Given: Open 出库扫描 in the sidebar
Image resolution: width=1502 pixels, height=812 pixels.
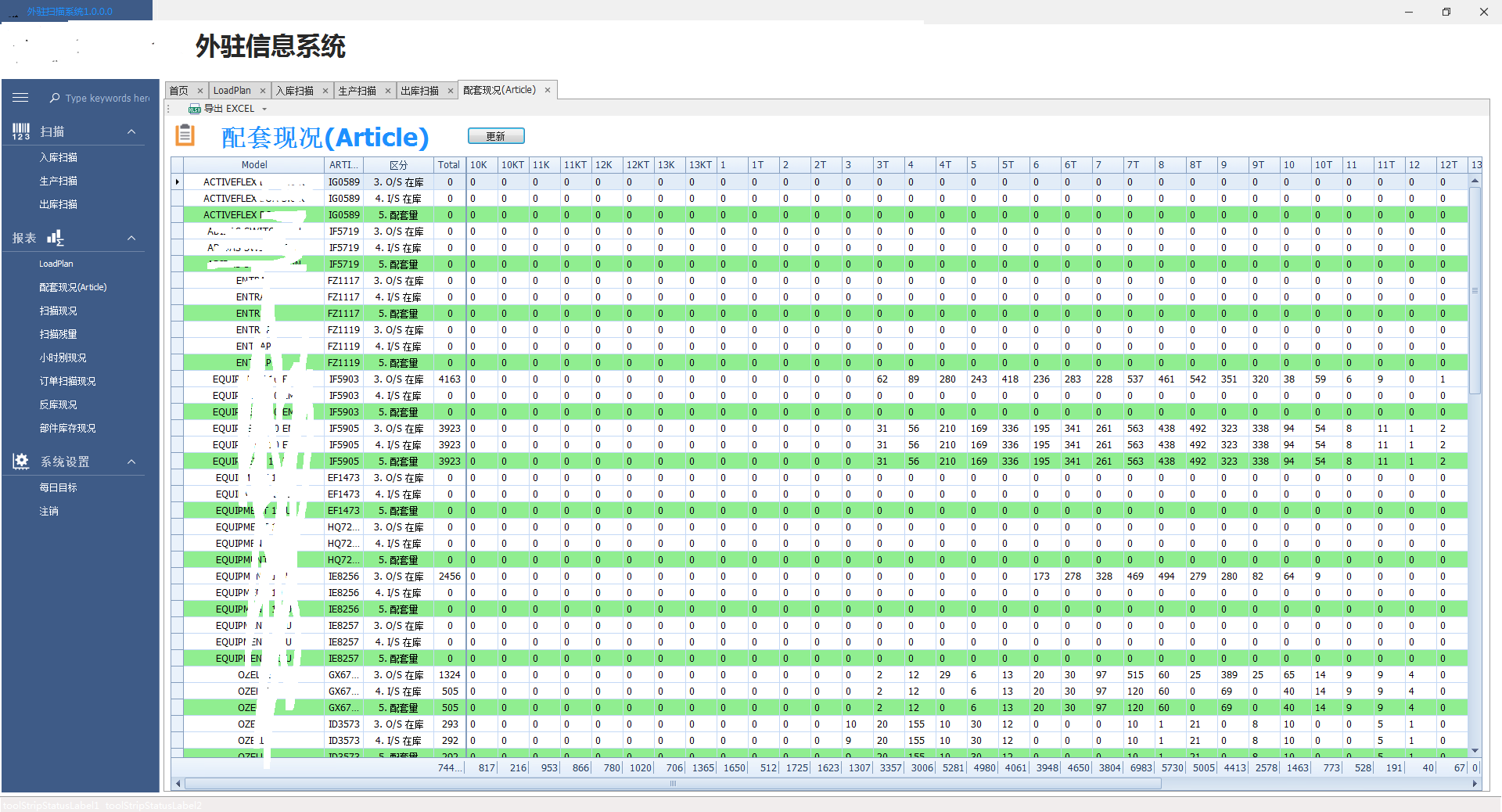Looking at the screenshot, I should [x=59, y=204].
